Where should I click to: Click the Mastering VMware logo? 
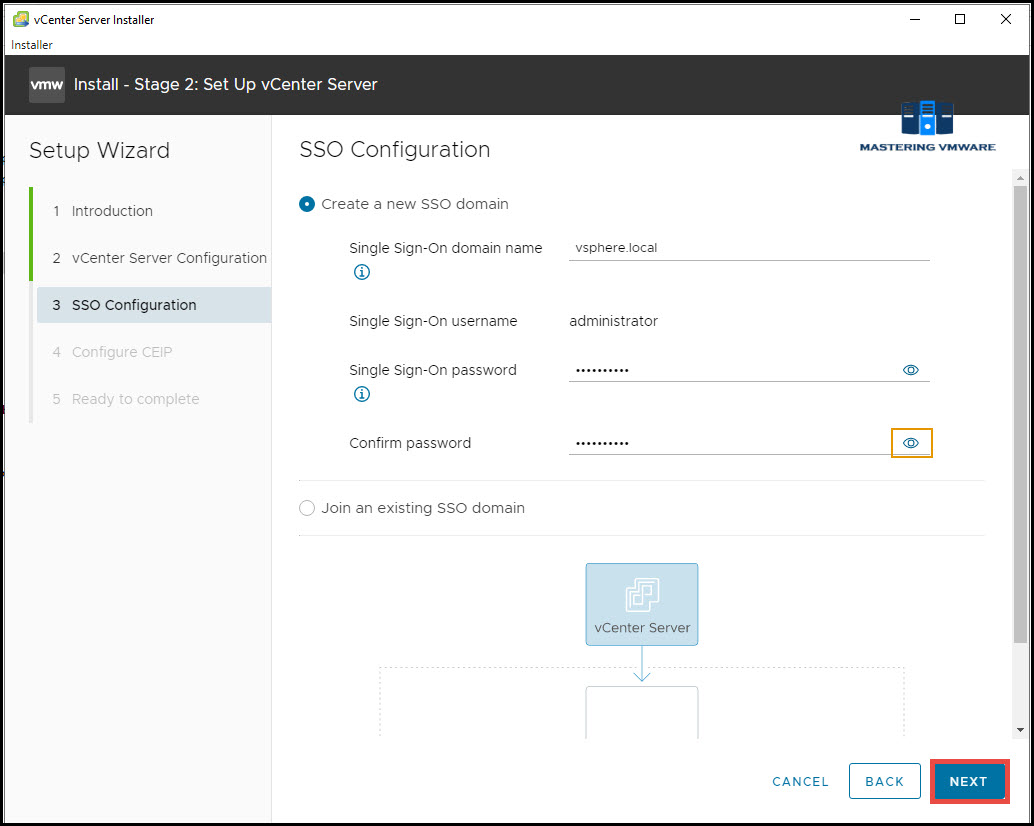click(927, 126)
